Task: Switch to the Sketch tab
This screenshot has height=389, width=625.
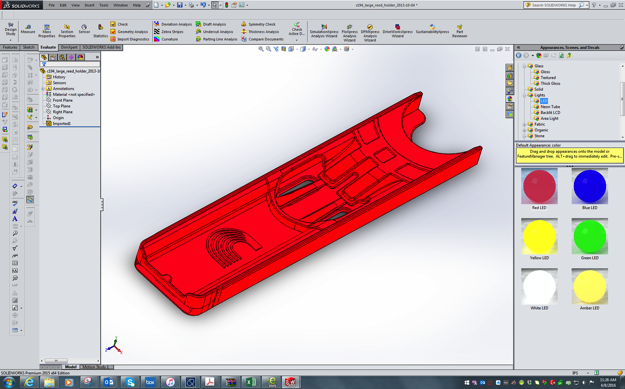Action: (x=28, y=47)
